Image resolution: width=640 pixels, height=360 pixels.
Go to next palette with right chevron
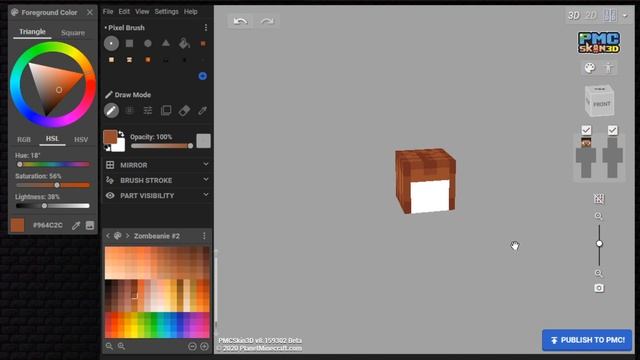(127, 236)
